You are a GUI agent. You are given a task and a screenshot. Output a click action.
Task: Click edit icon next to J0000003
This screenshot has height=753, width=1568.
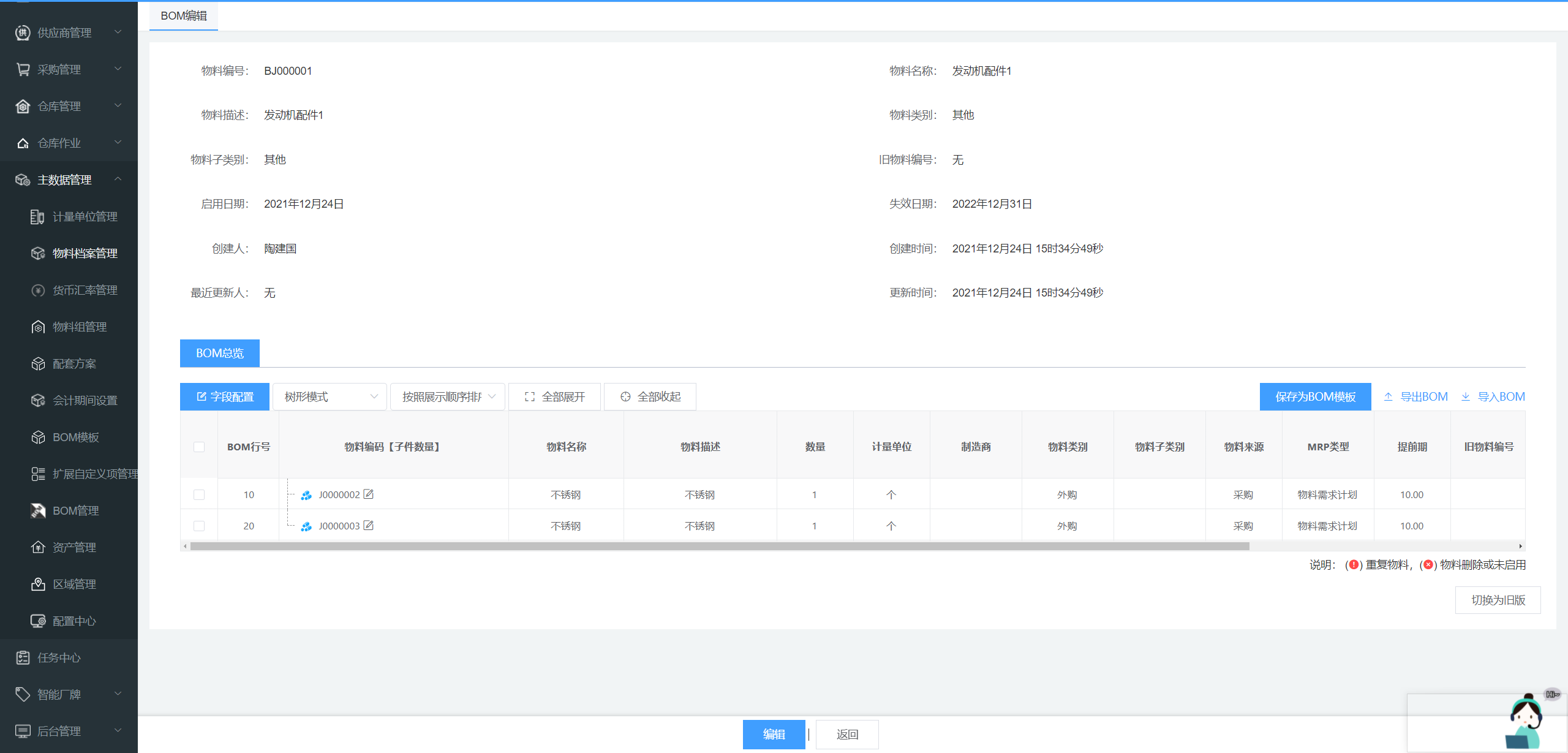(368, 525)
